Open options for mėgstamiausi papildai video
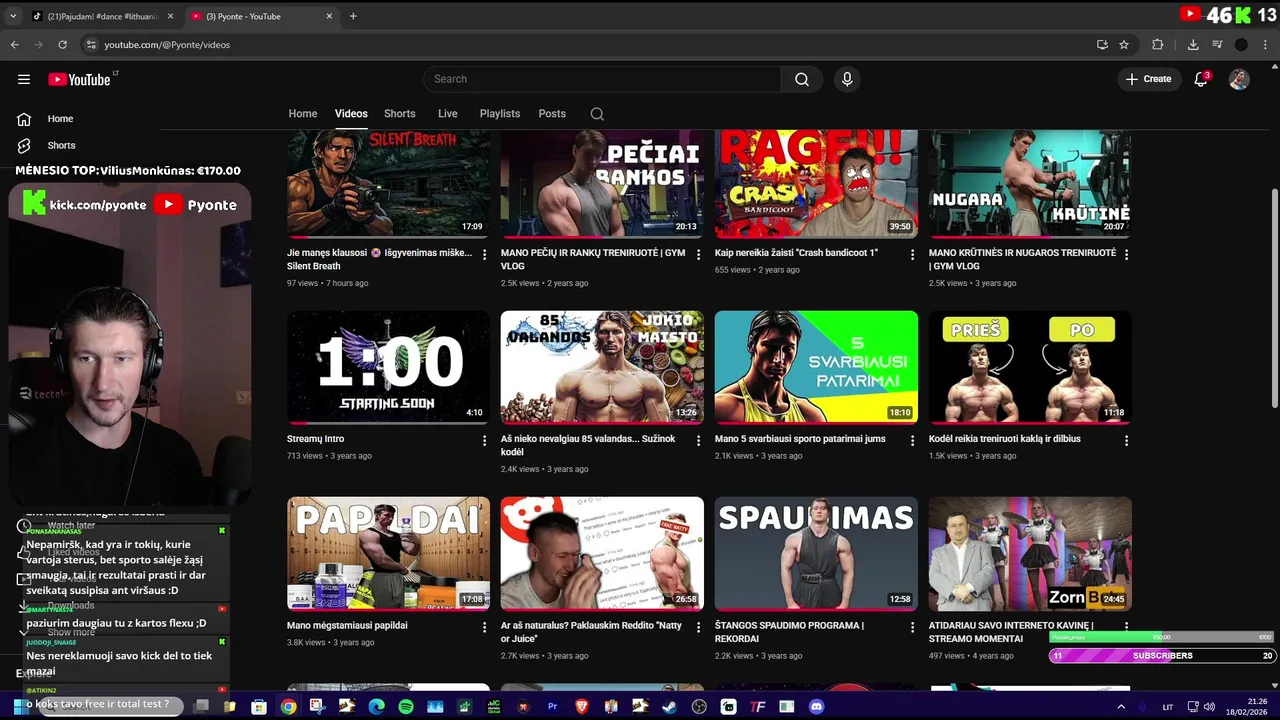1280x720 pixels. coord(484,627)
